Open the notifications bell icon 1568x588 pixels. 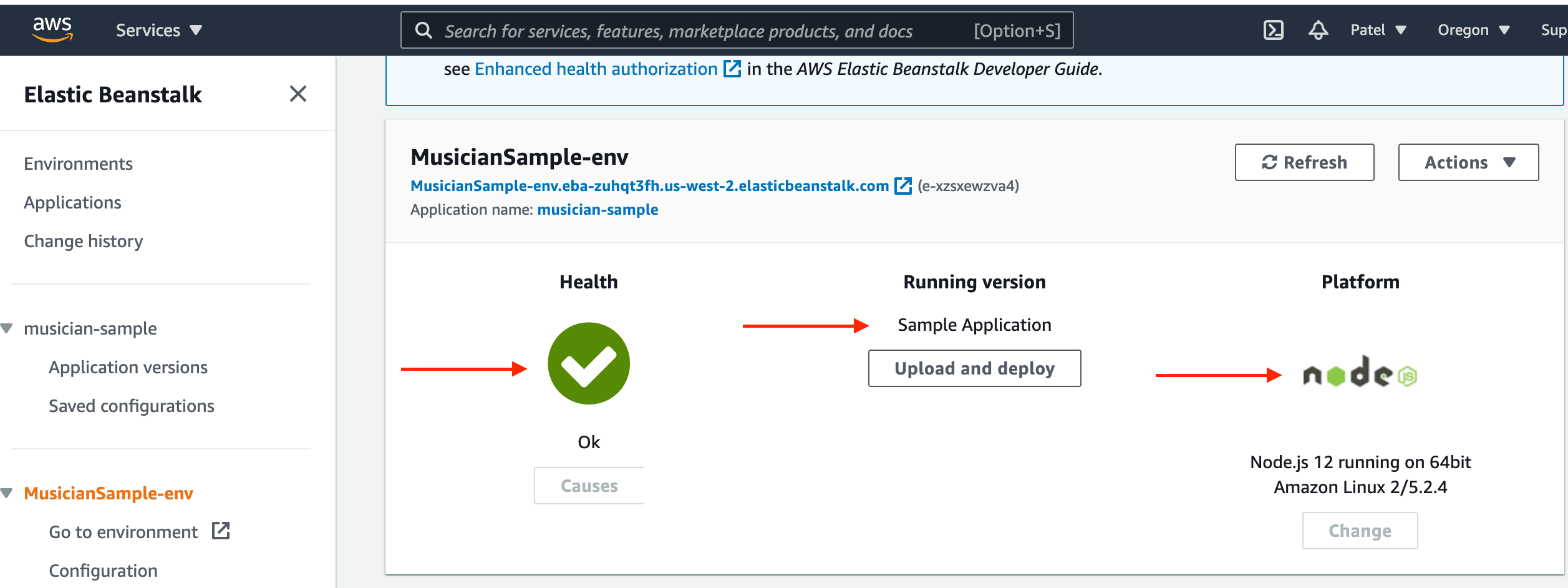click(x=1318, y=30)
